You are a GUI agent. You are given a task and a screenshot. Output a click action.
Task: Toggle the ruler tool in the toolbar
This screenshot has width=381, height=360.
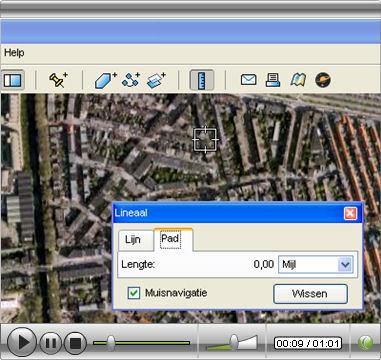tap(202, 80)
